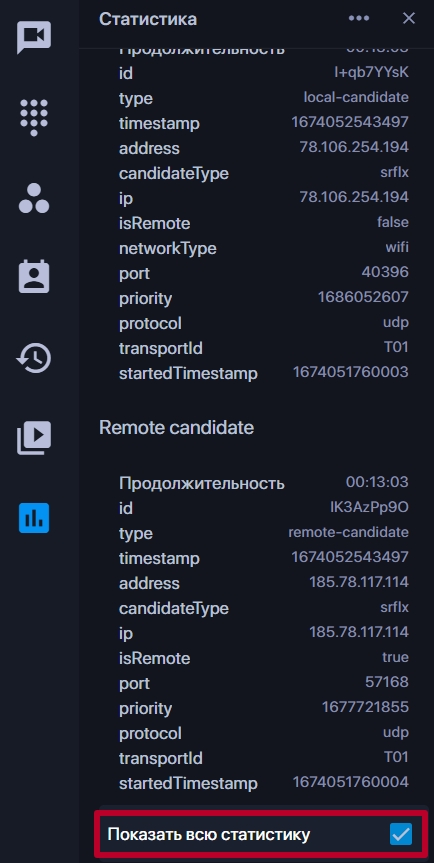Select the statistics bar chart icon
The width and height of the screenshot is (434, 863).
click(34, 518)
